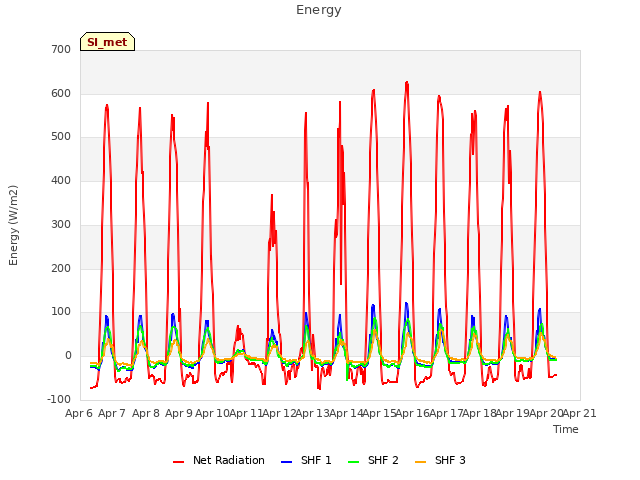The height and width of the screenshot is (480, 640).
Task: Click the Apr 21 x-axis tick label
Action: tap(580, 413)
